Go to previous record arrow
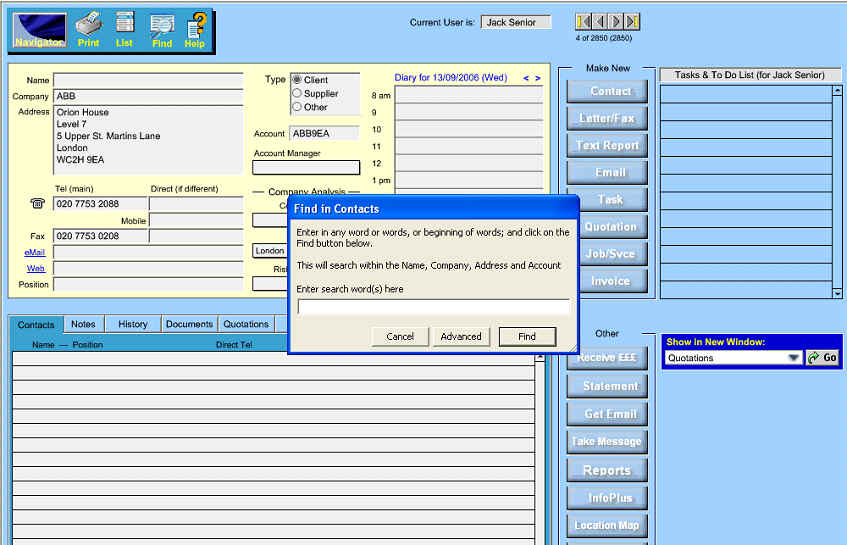 600,22
